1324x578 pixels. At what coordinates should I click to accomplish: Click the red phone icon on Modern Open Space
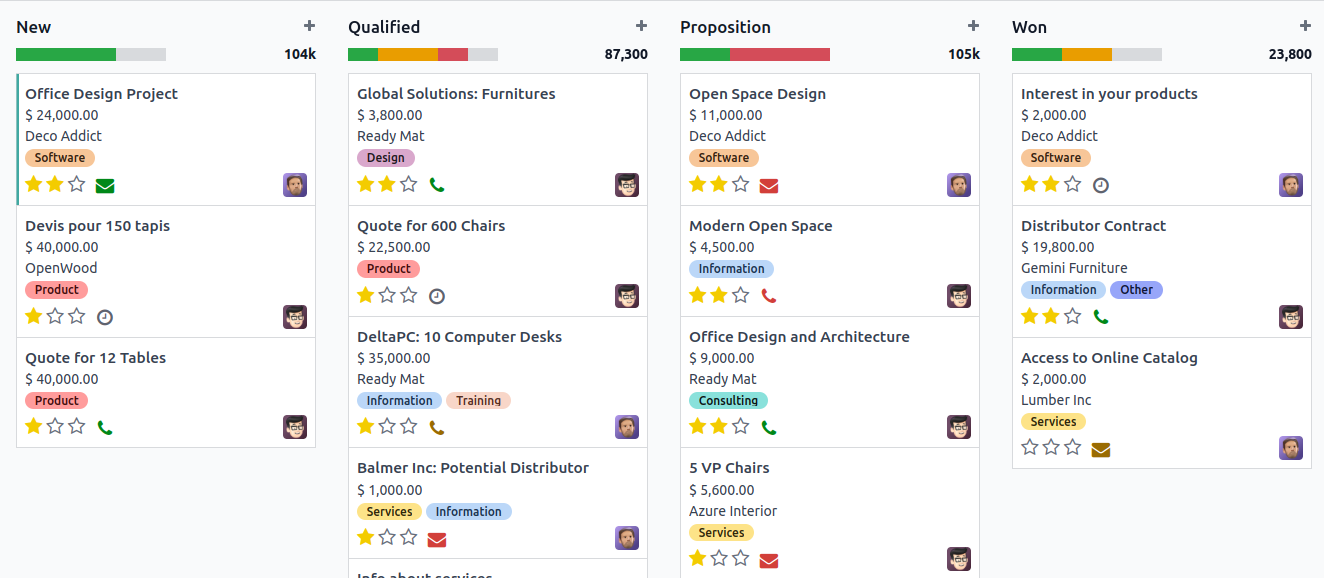769,296
